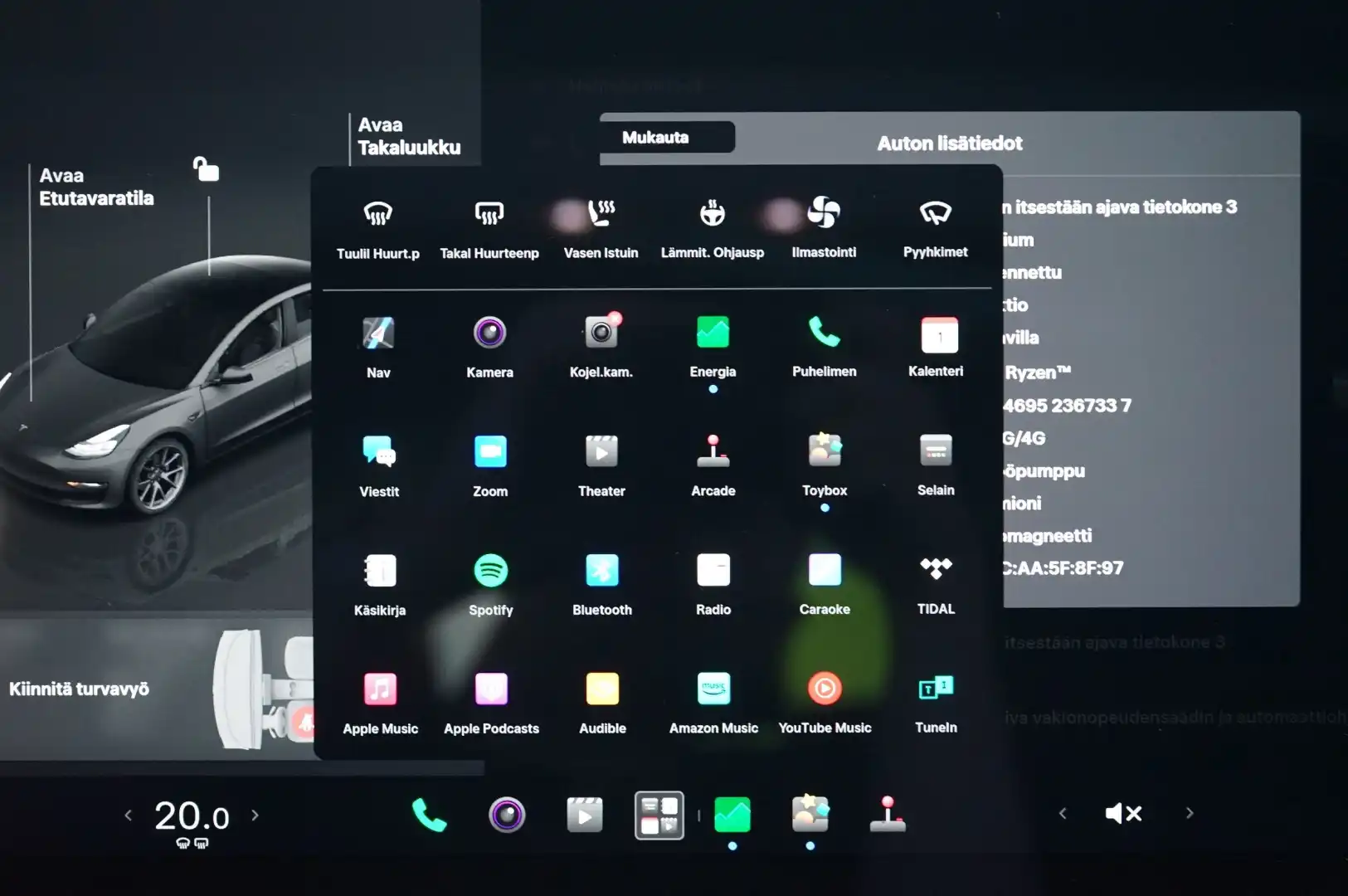Launch the Theater app
Screen dimensions: 1348x896
point(601,466)
